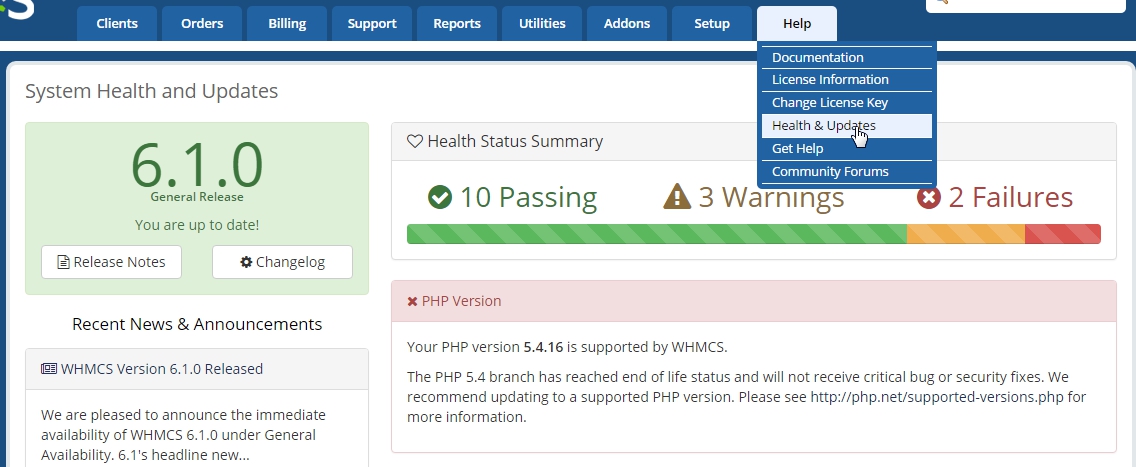Click the '2 Failures' text

(x=1011, y=197)
